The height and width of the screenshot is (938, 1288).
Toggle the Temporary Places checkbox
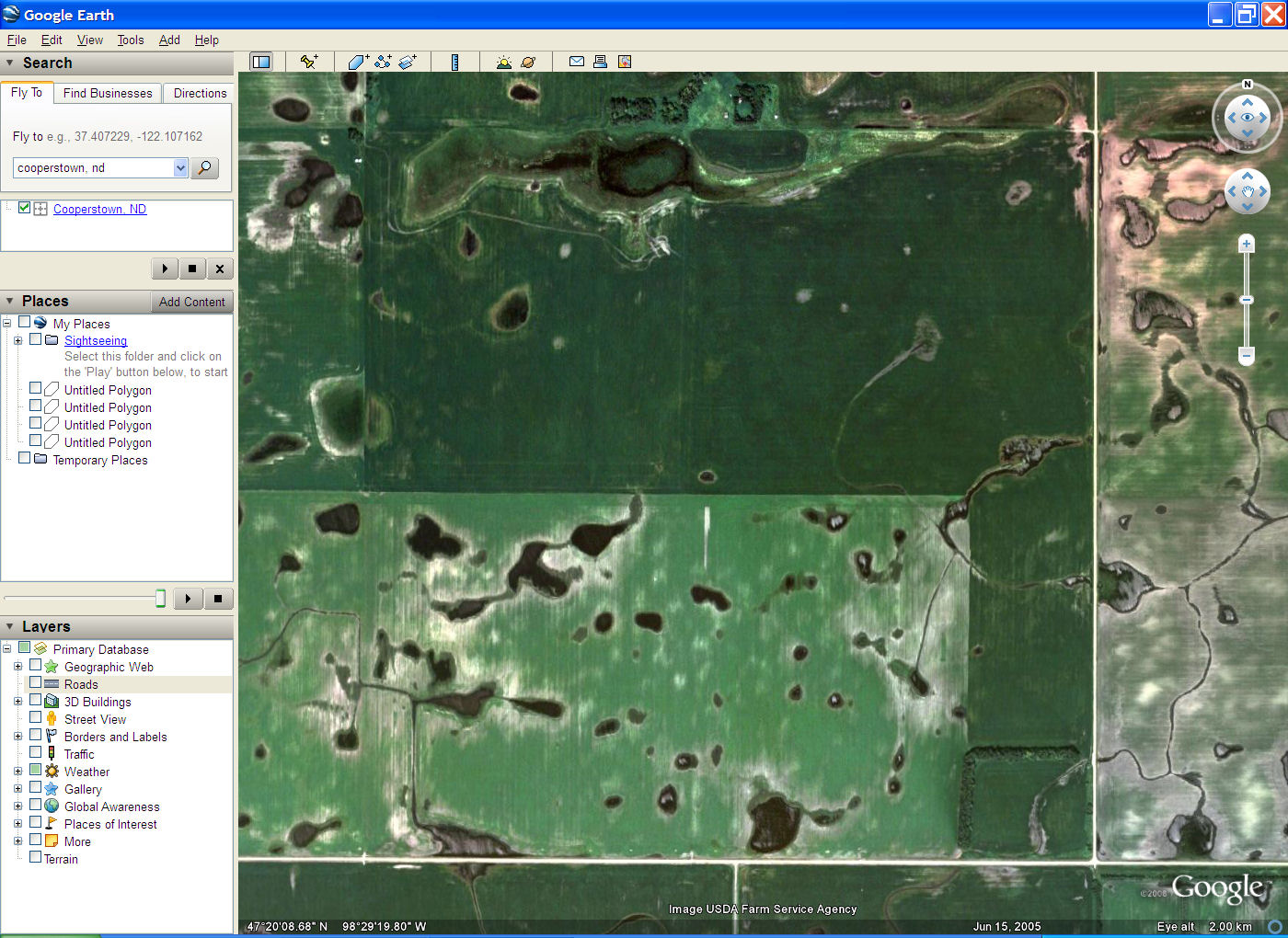click(x=25, y=459)
